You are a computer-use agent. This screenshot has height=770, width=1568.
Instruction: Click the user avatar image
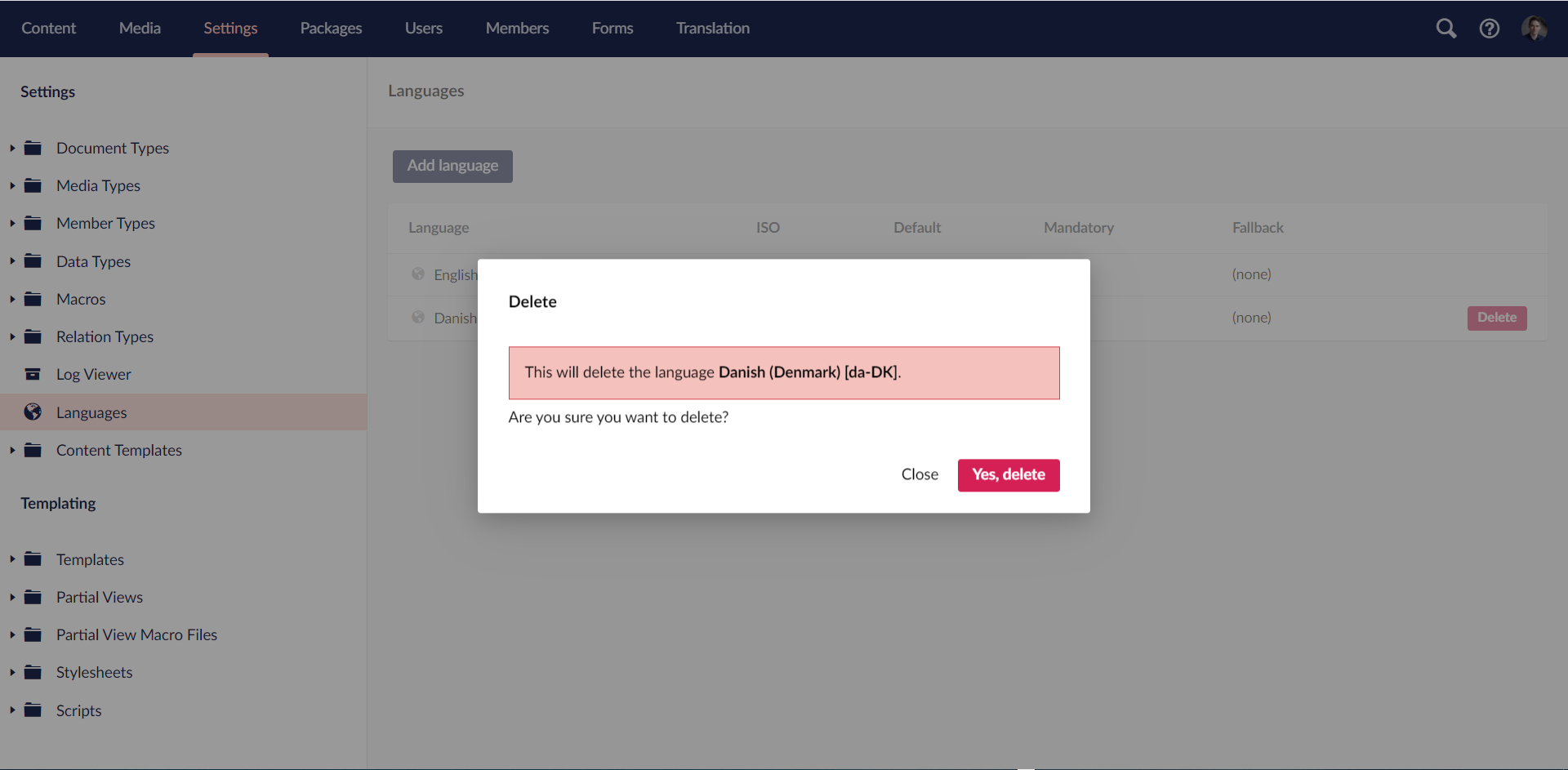pos(1535,28)
